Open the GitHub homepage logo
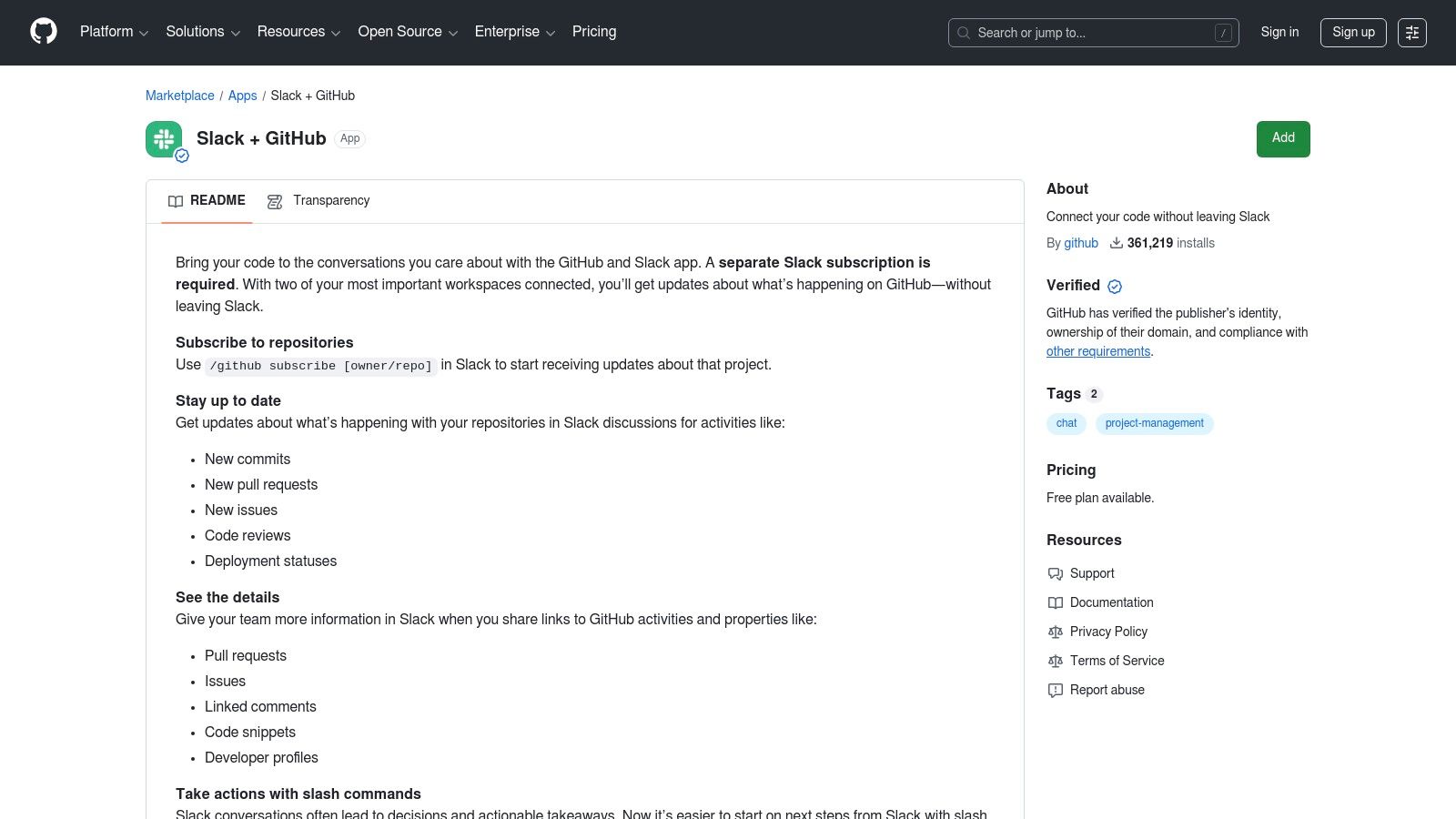 pyautogui.click(x=44, y=32)
